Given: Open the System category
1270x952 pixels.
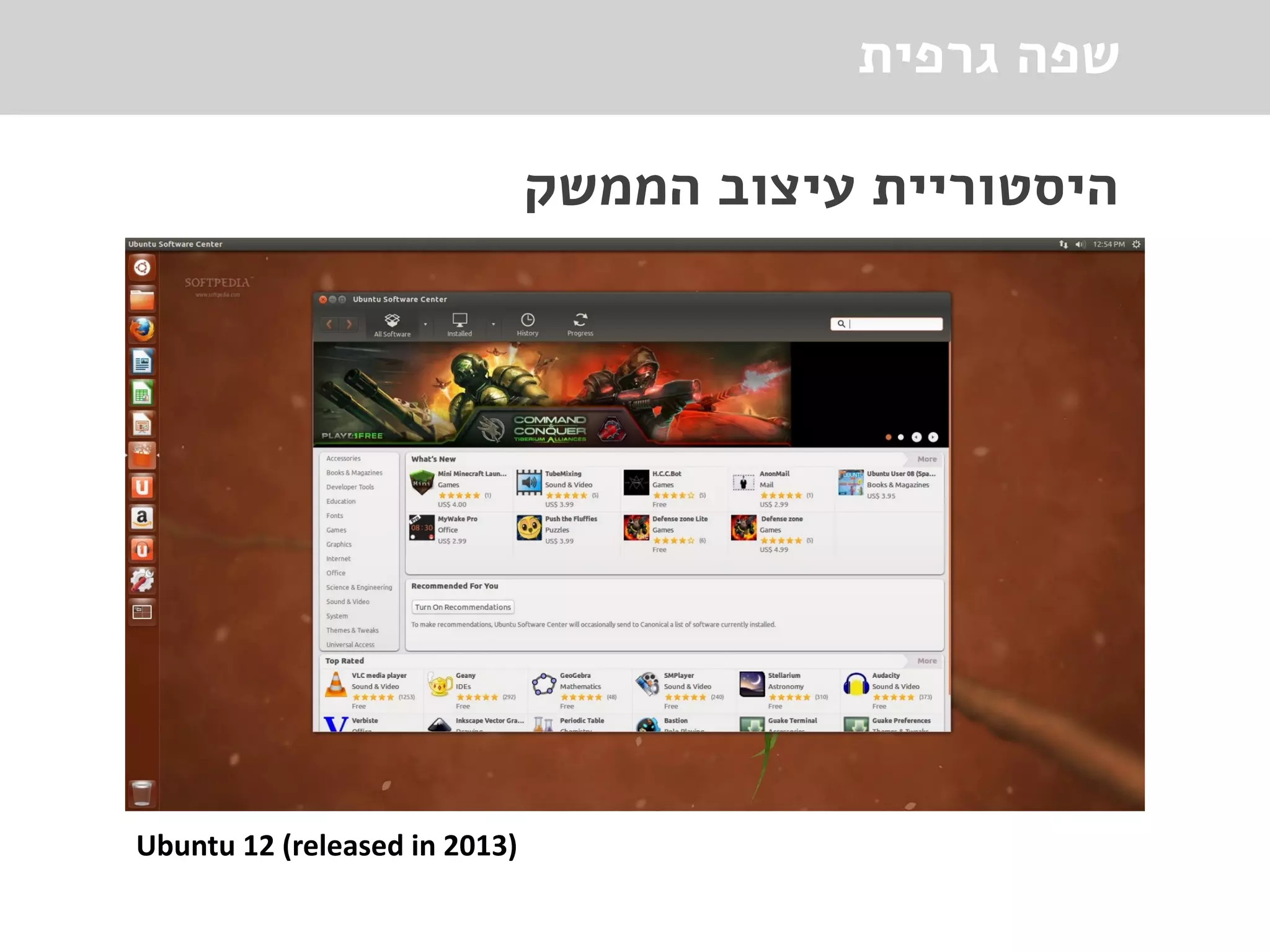Looking at the screenshot, I should click(x=337, y=616).
